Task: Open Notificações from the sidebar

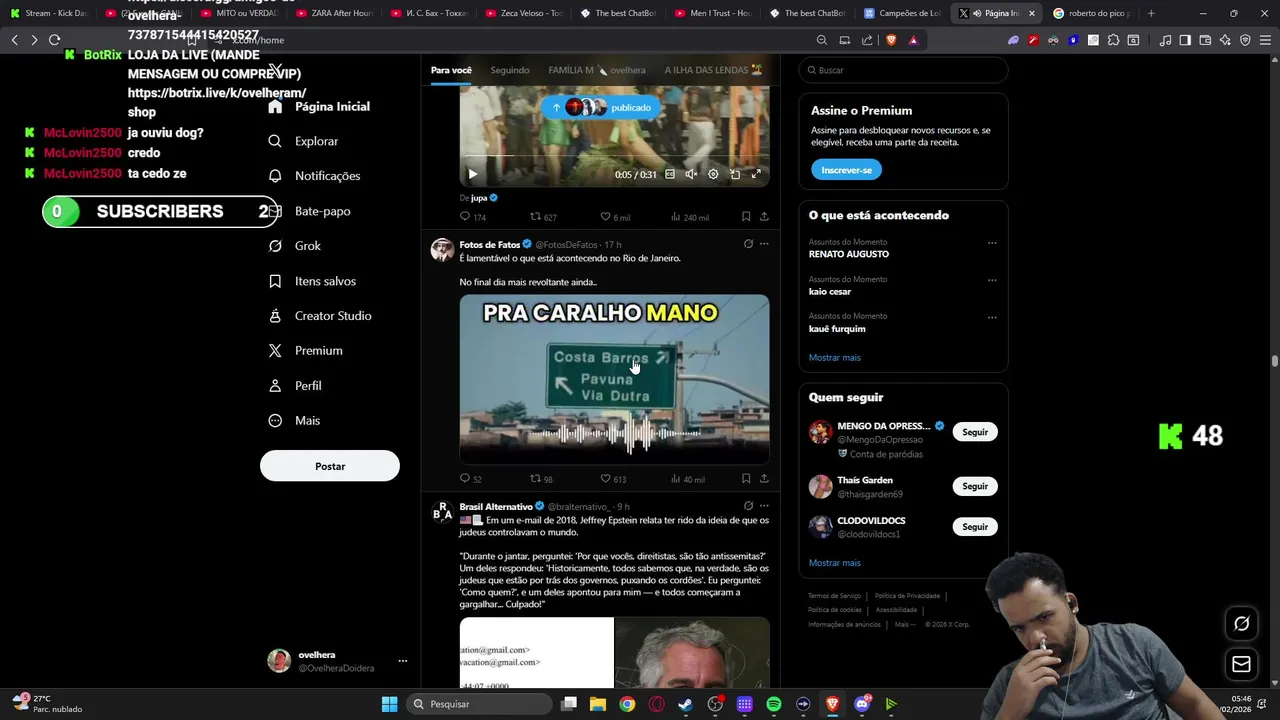Action: click(315, 176)
